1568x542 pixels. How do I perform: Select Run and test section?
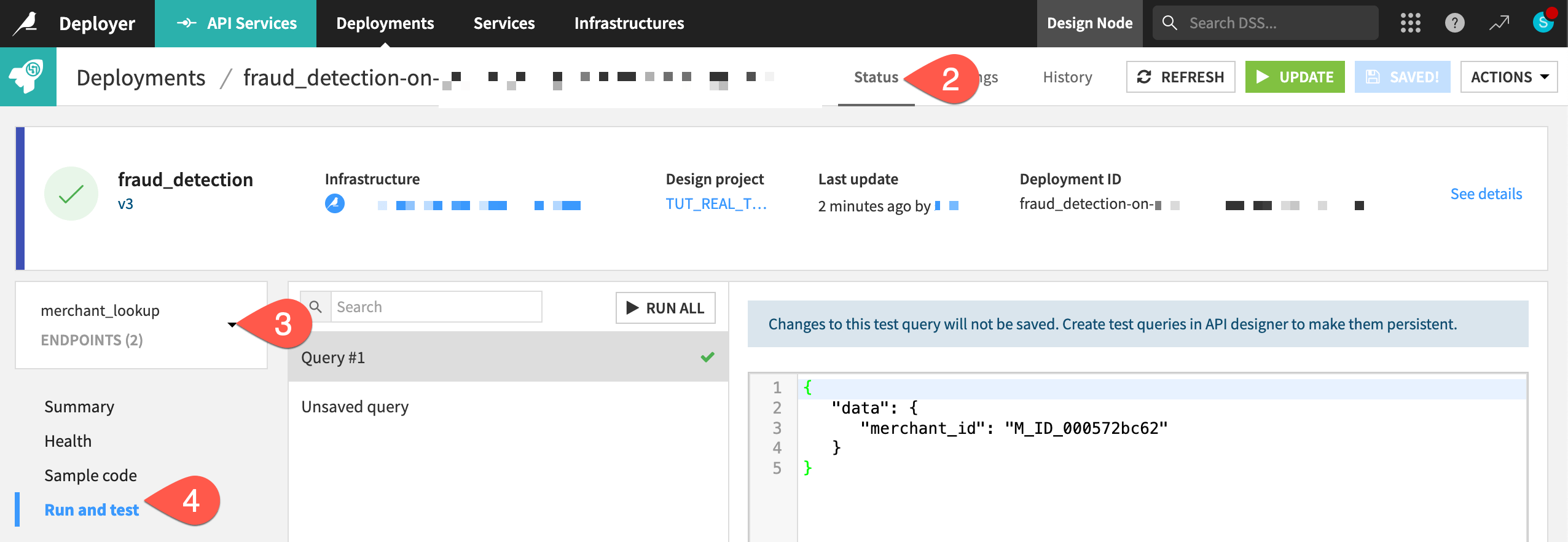point(92,510)
